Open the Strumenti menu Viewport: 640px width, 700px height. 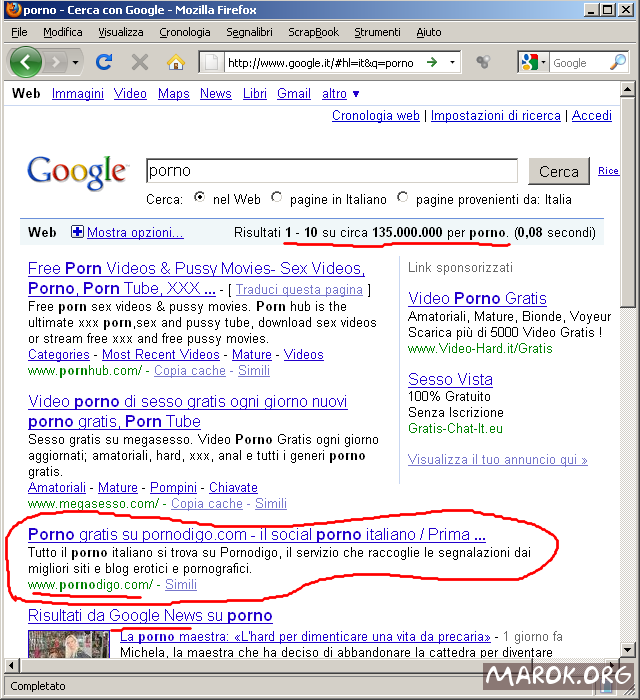click(377, 32)
